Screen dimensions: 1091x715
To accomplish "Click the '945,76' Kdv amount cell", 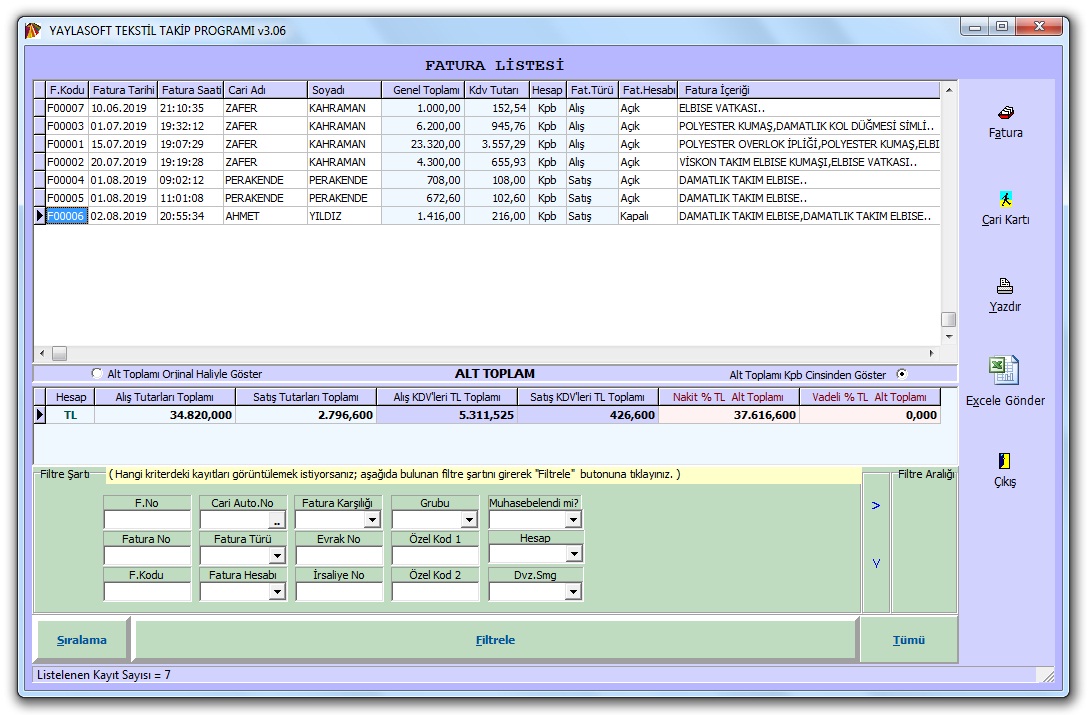I will 497,126.
